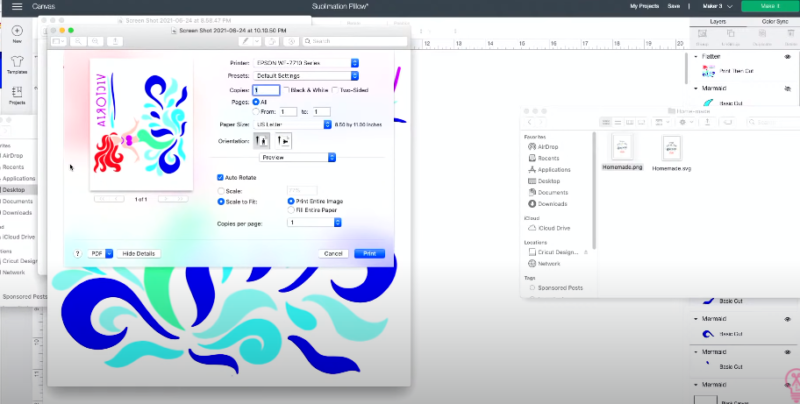800x404 pixels.
Task: Select portrait orientation icon
Action: [263, 141]
